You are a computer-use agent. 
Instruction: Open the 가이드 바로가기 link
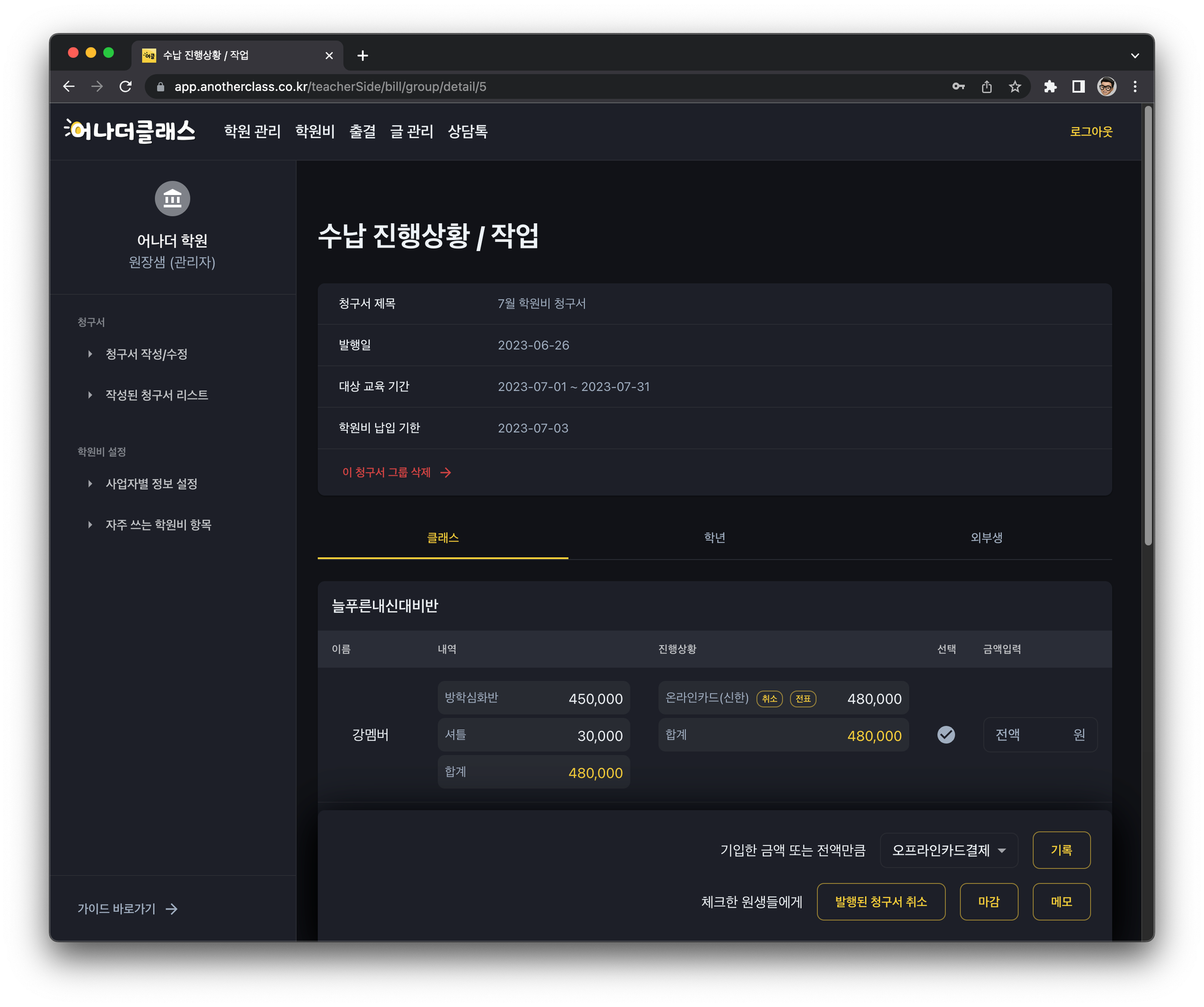(128, 908)
